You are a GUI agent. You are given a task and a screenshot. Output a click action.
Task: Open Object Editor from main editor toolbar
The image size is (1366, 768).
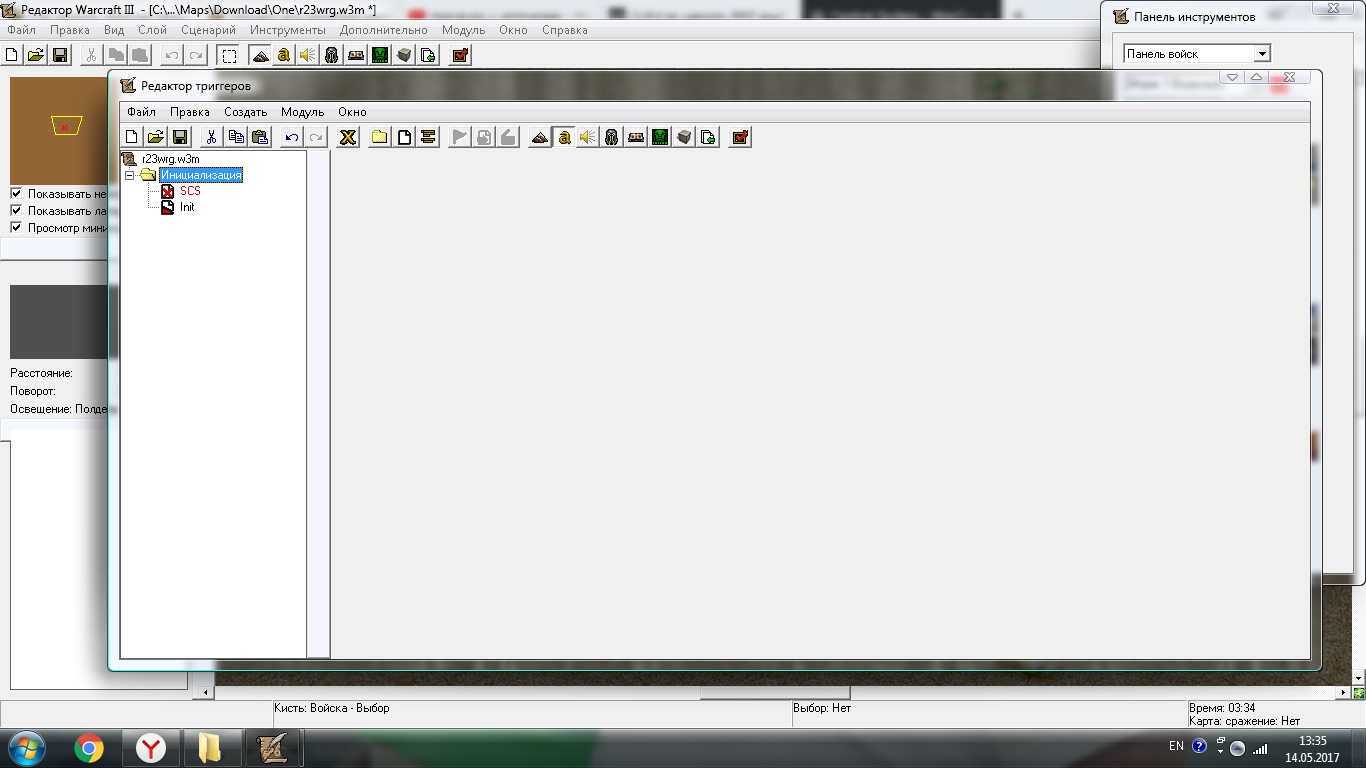(x=332, y=55)
